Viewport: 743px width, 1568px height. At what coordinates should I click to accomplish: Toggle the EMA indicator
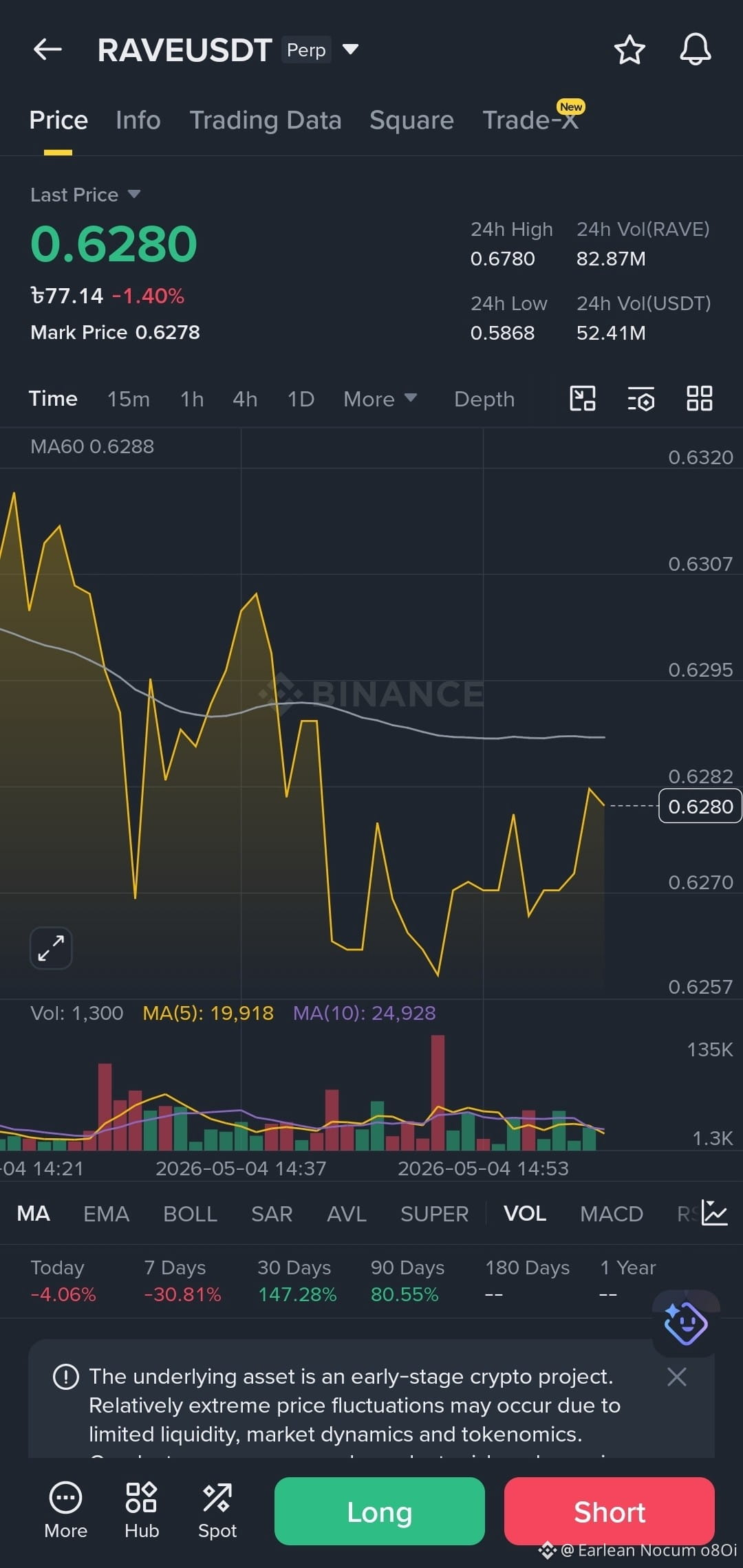pyautogui.click(x=106, y=1214)
